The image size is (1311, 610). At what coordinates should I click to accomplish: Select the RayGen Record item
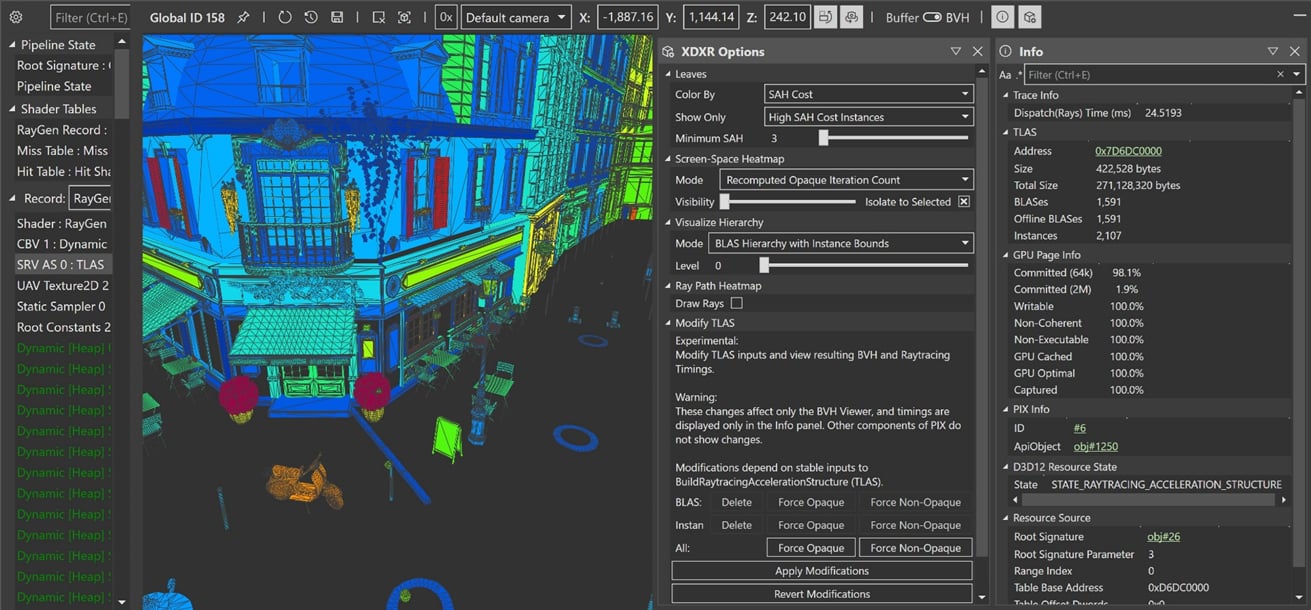point(63,130)
